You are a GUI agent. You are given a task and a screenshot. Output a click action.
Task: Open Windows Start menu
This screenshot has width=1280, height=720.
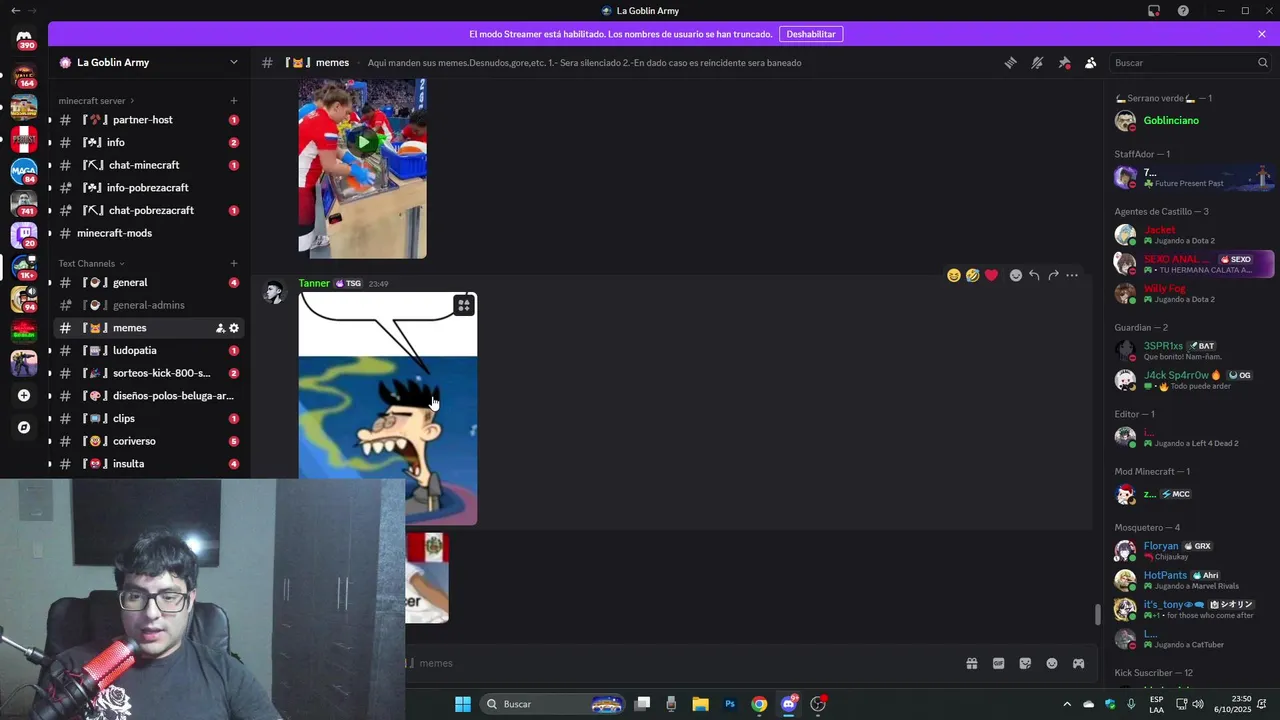pyautogui.click(x=463, y=704)
